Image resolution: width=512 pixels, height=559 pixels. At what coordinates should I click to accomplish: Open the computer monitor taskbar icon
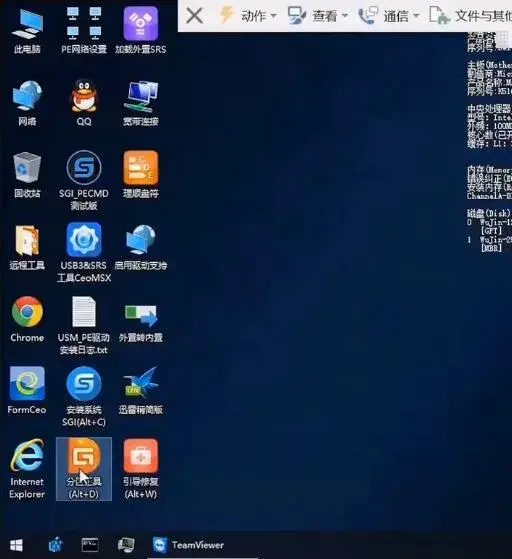click(126, 545)
